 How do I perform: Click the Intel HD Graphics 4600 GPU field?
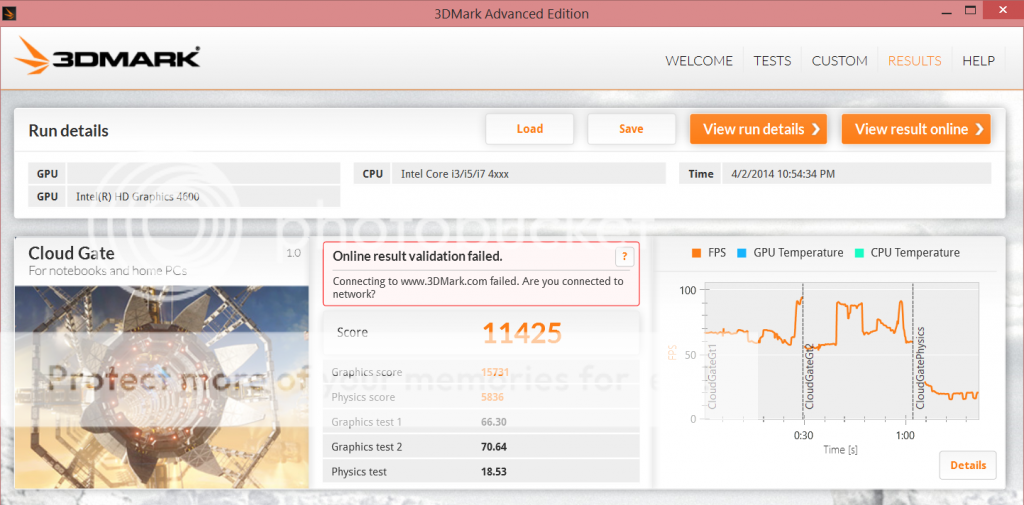(203, 196)
